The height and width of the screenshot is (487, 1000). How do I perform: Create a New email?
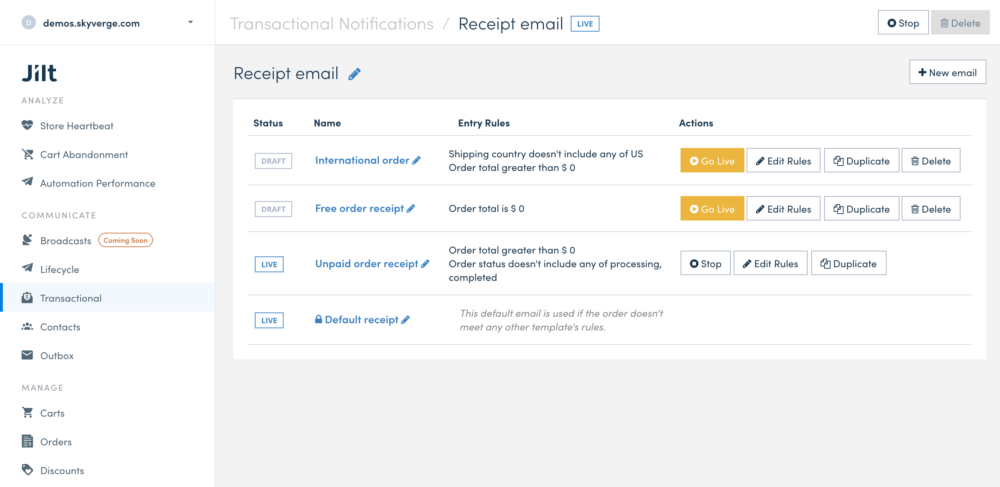coord(947,72)
